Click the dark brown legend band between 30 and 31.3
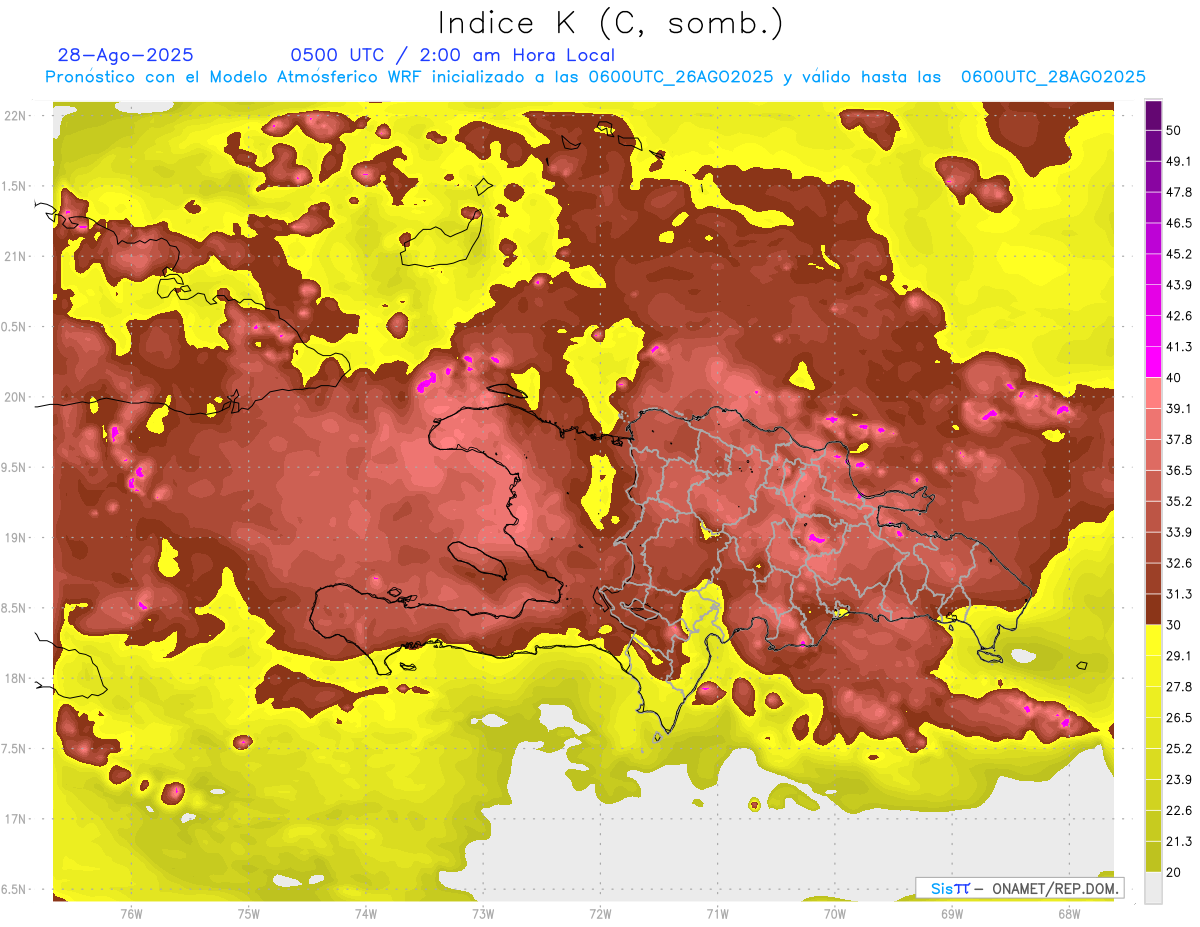1200x927 pixels. [x=1153, y=609]
